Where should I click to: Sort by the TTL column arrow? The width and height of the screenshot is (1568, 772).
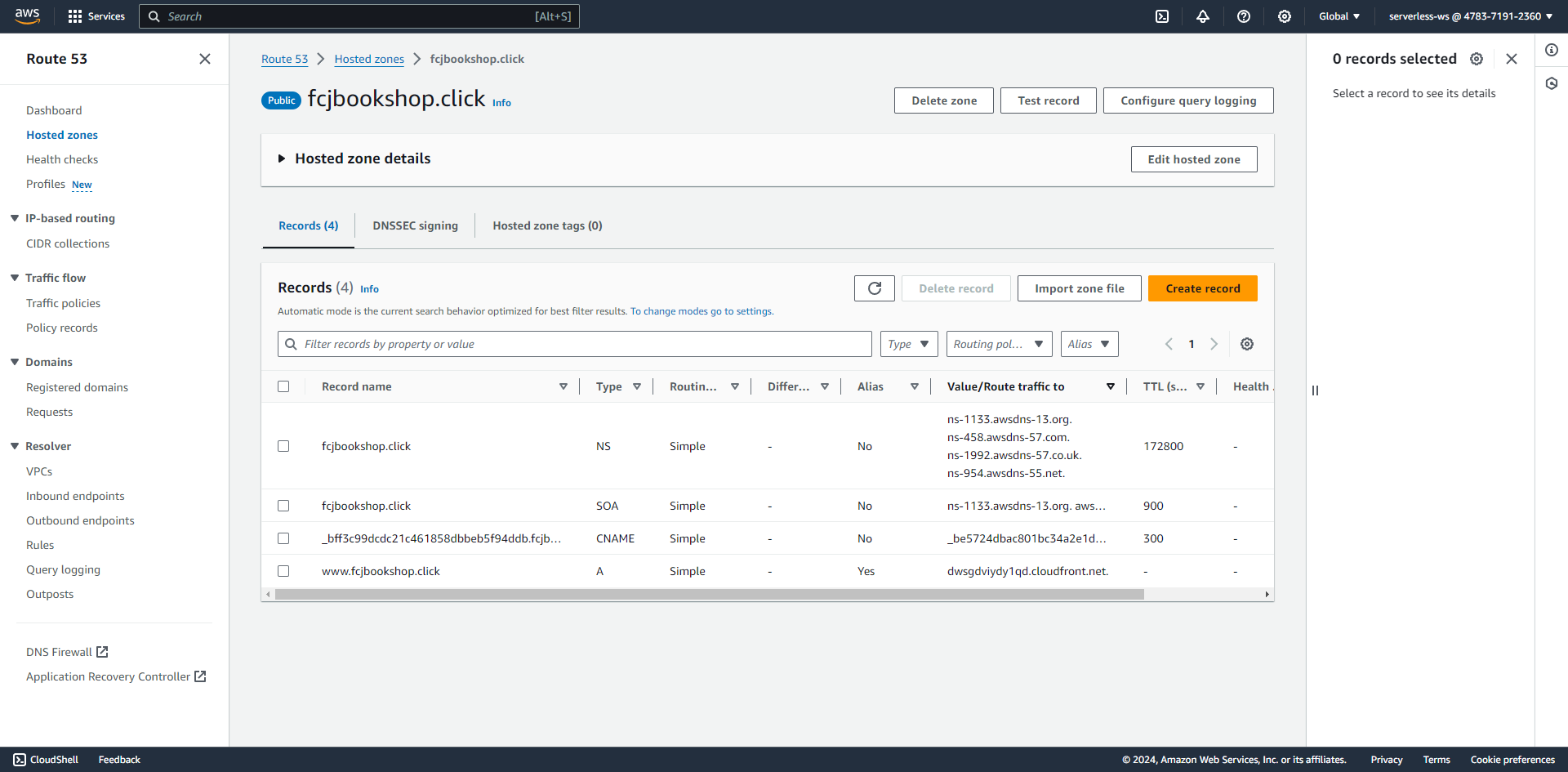(1200, 386)
